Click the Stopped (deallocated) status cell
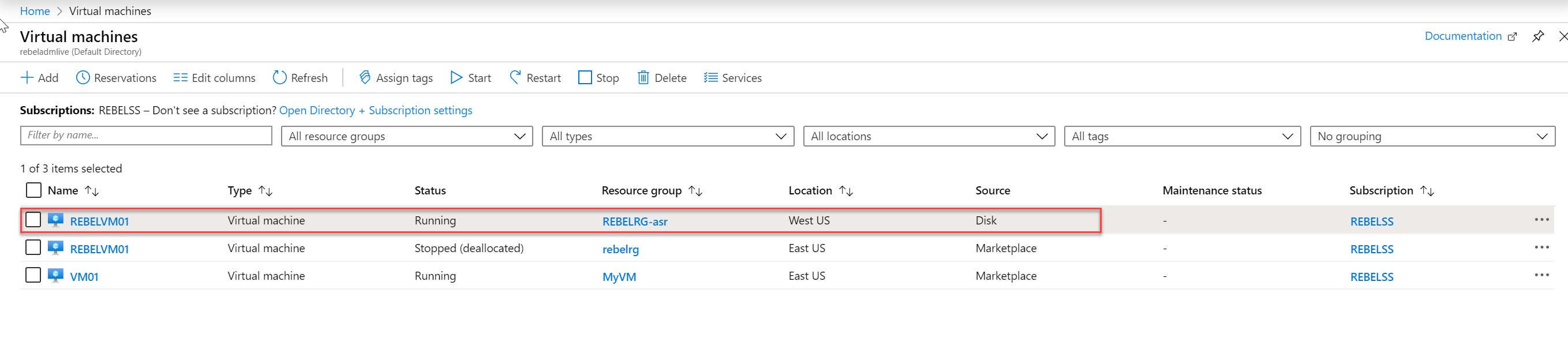1568x364 pixels. [469, 249]
